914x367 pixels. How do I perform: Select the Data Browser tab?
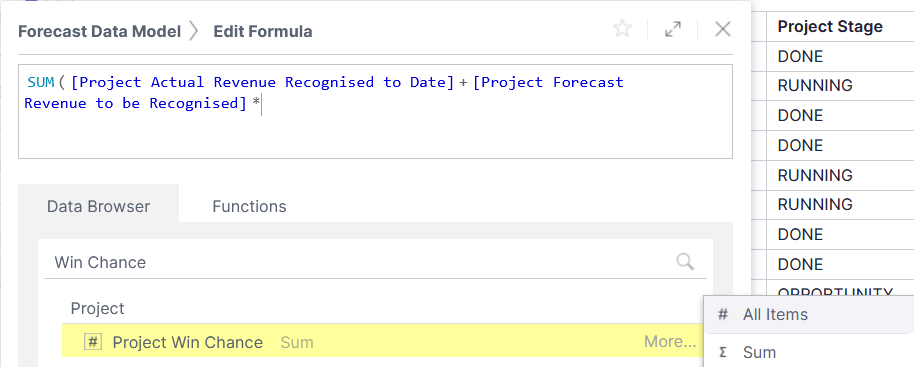(x=99, y=206)
